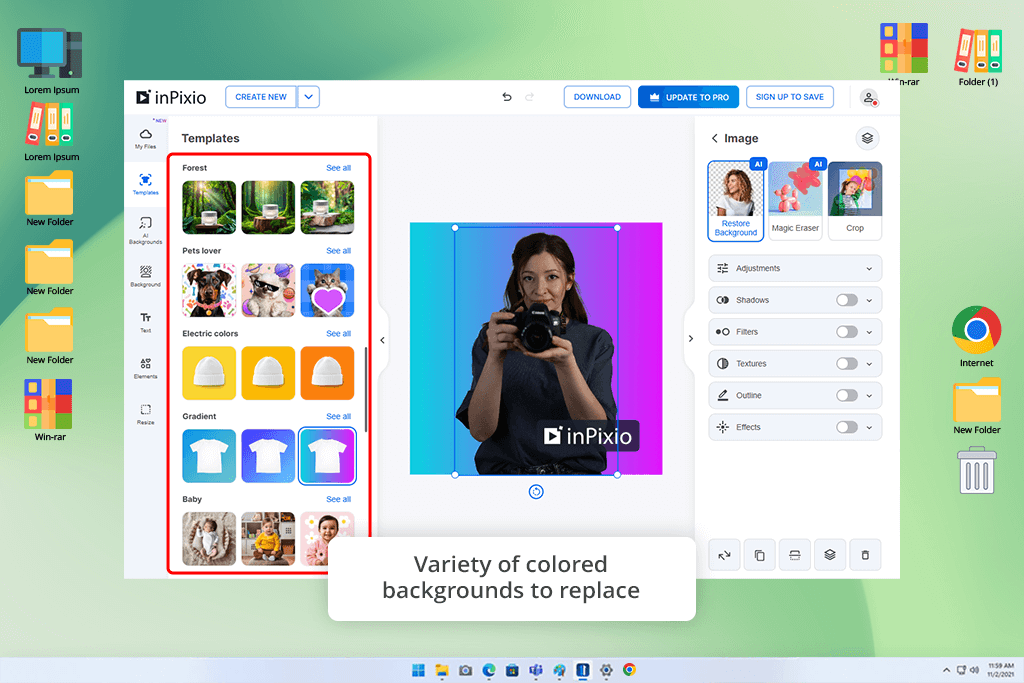Image resolution: width=1024 pixels, height=683 pixels.
Task: Click UPDATE TO PRO button
Action: point(688,97)
